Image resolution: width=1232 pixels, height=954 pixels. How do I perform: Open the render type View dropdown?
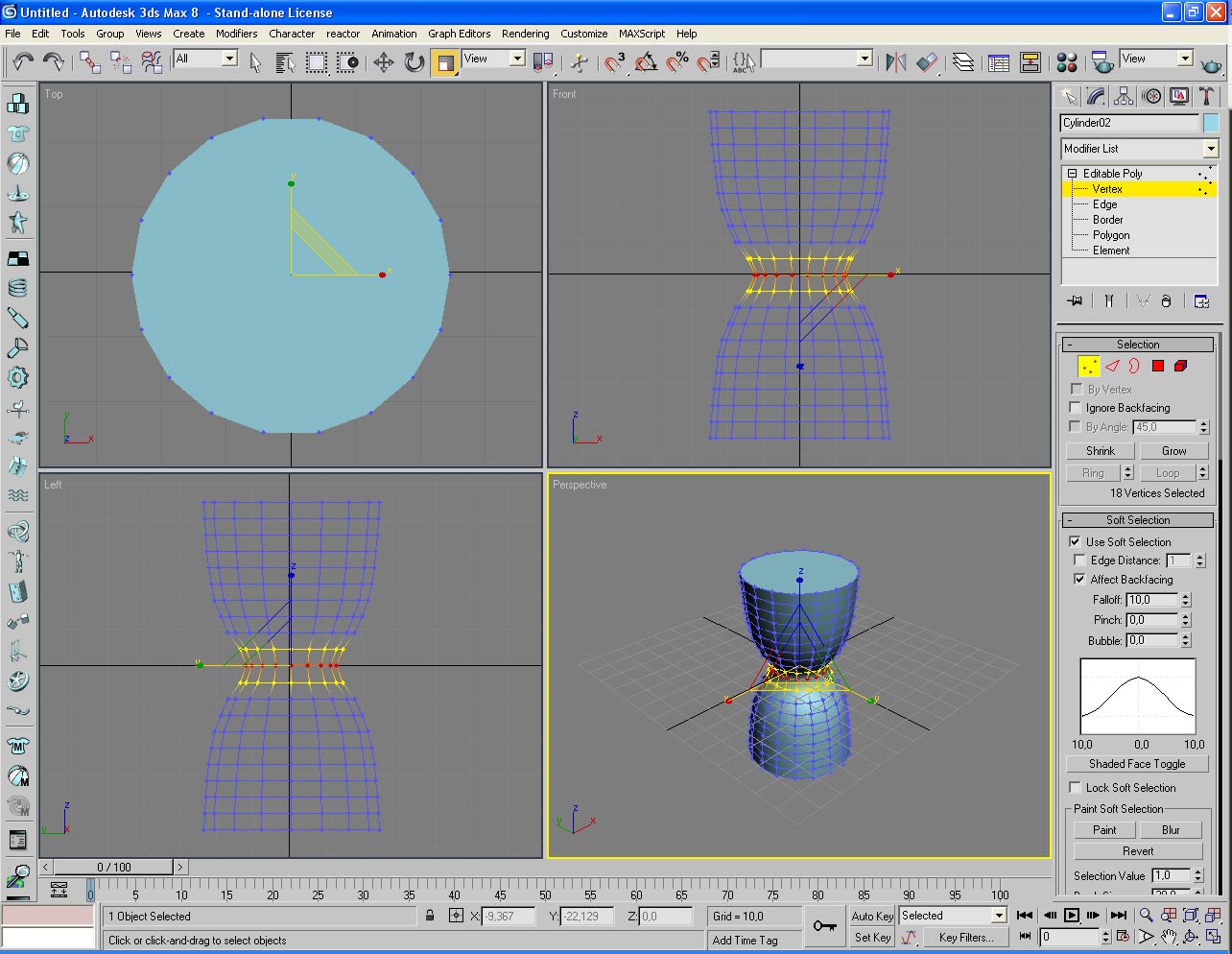click(1185, 59)
